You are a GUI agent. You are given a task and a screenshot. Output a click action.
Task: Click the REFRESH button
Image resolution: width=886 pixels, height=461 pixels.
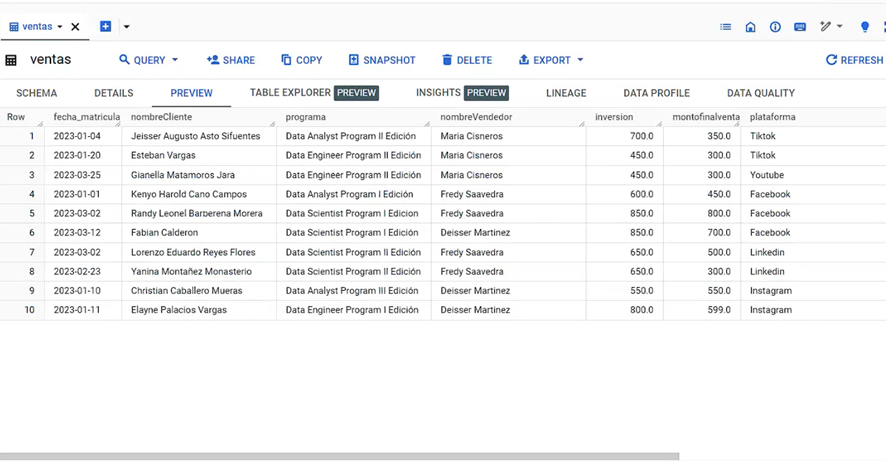pyautogui.click(x=854, y=60)
